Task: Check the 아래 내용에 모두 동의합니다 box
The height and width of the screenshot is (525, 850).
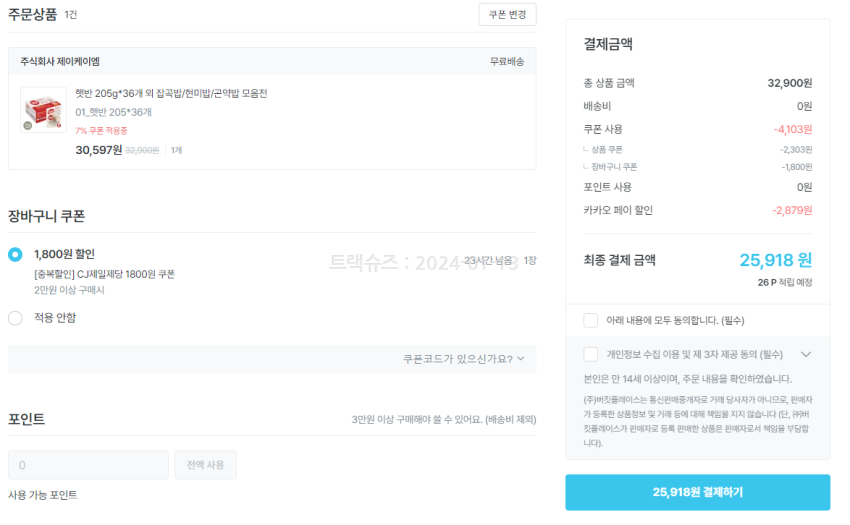Action: [x=591, y=320]
